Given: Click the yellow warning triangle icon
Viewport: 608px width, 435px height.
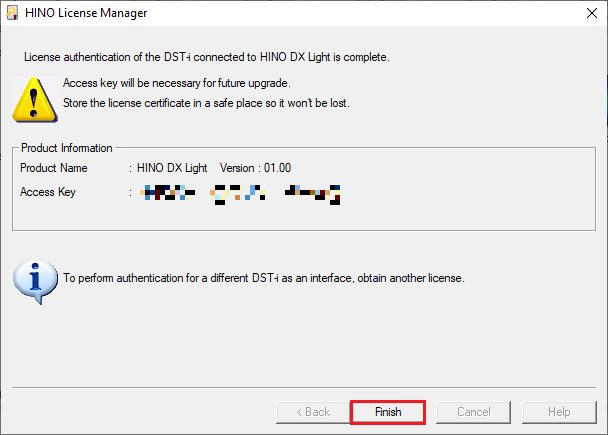Looking at the screenshot, I should 35,100.
